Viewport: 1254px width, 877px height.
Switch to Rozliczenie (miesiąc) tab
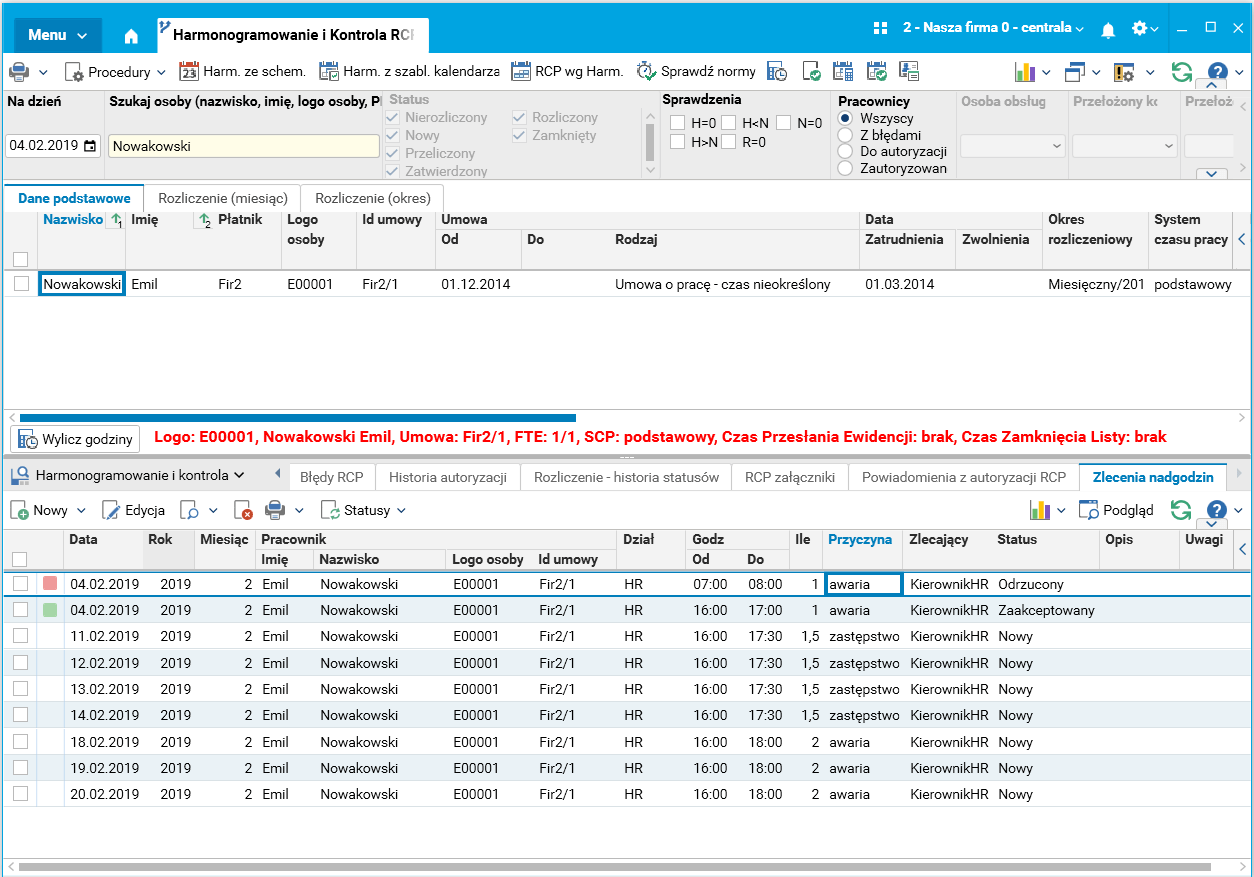point(222,198)
